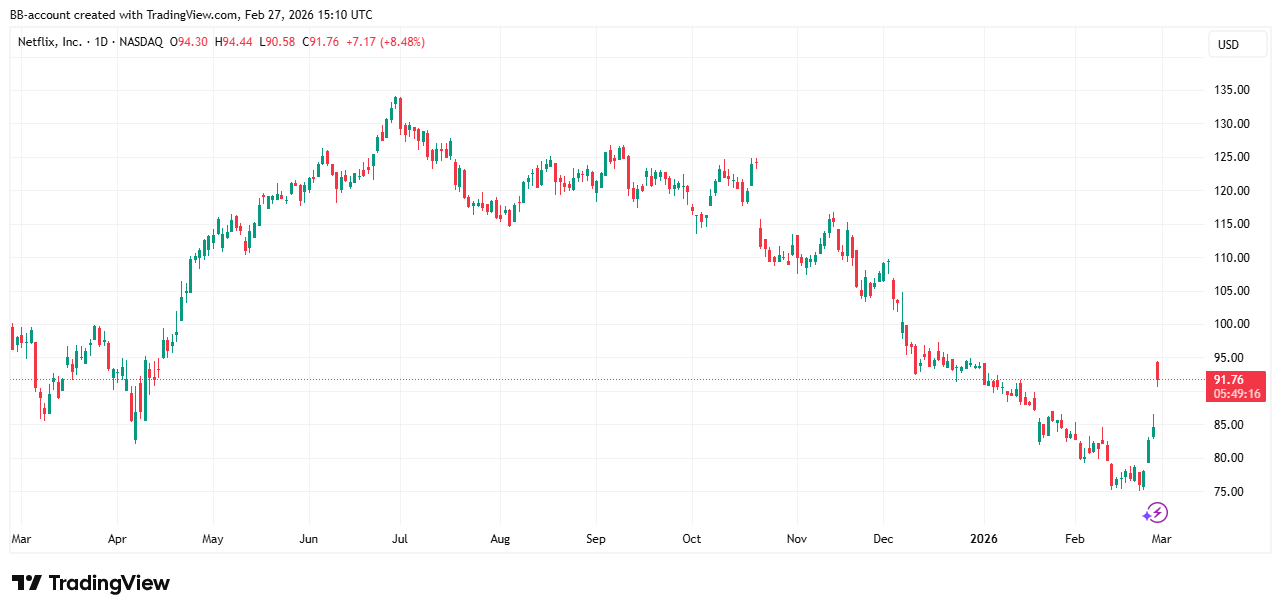Click the Mar label at the right end of the time axis
1281x613 pixels.
pos(1160,539)
